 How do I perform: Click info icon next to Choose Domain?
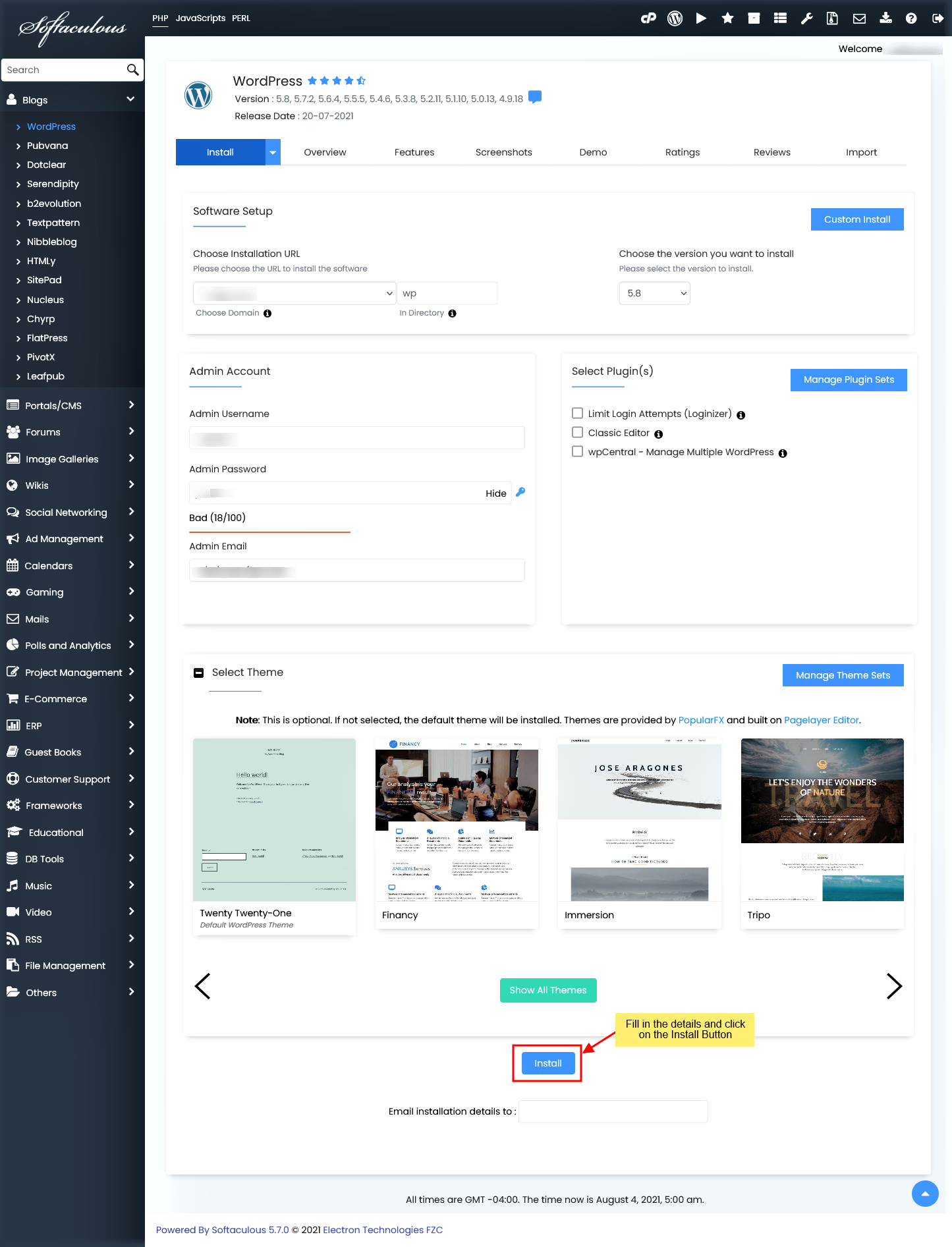(267, 314)
